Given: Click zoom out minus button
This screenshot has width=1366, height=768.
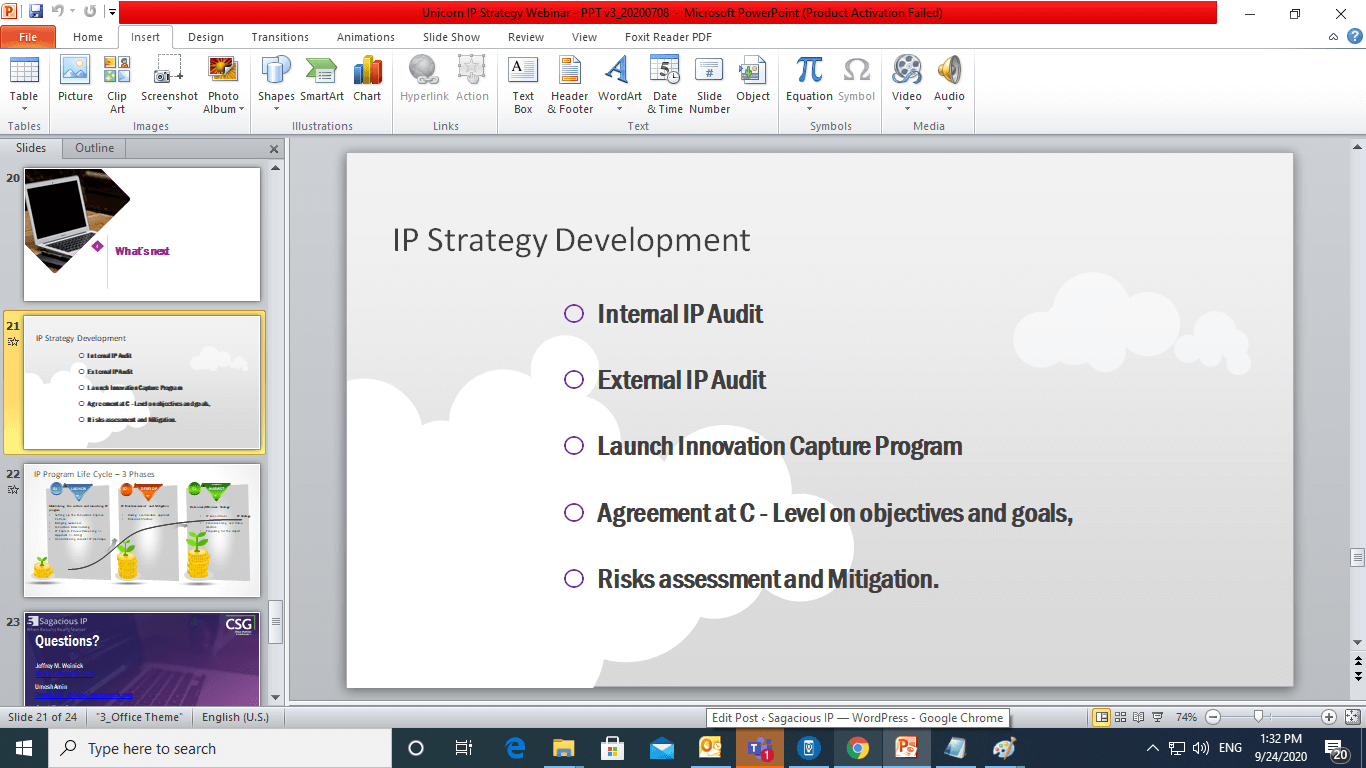Looking at the screenshot, I should (1213, 717).
